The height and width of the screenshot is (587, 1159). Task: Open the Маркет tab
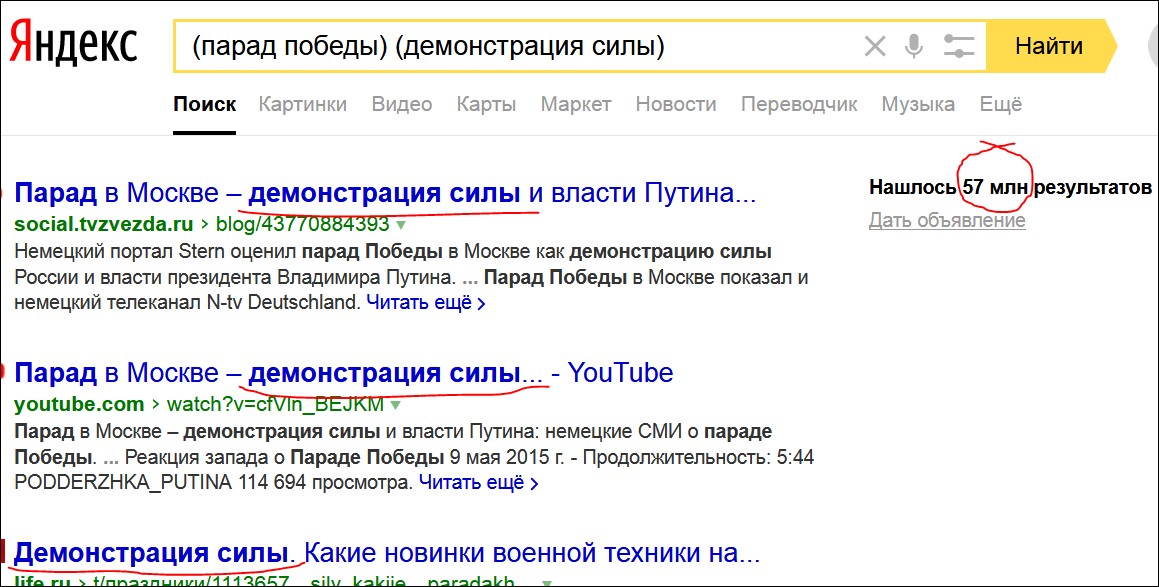(576, 104)
